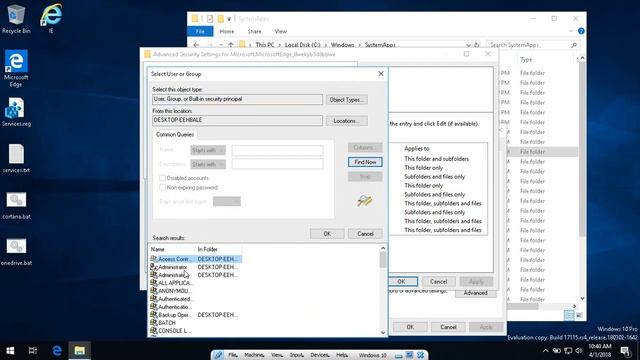Viewport: 640px width, 360px height.
Task: Select cortana.bat desktop file
Action: [x=16, y=205]
